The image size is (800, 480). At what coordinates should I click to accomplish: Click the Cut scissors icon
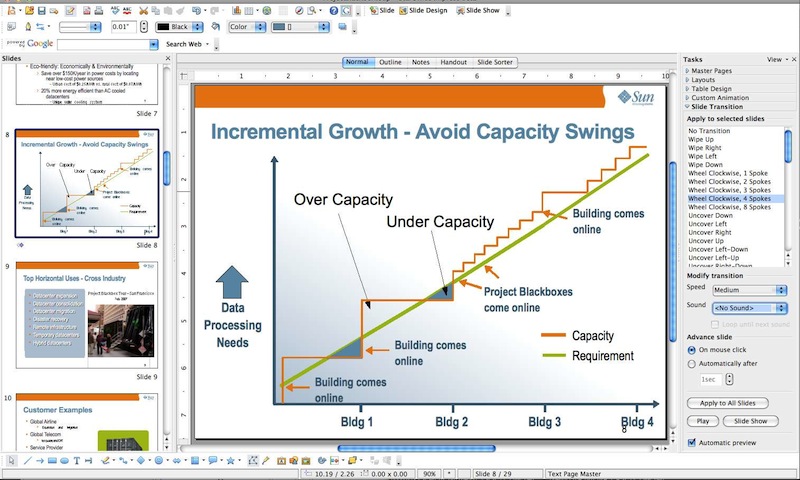[x=143, y=9]
